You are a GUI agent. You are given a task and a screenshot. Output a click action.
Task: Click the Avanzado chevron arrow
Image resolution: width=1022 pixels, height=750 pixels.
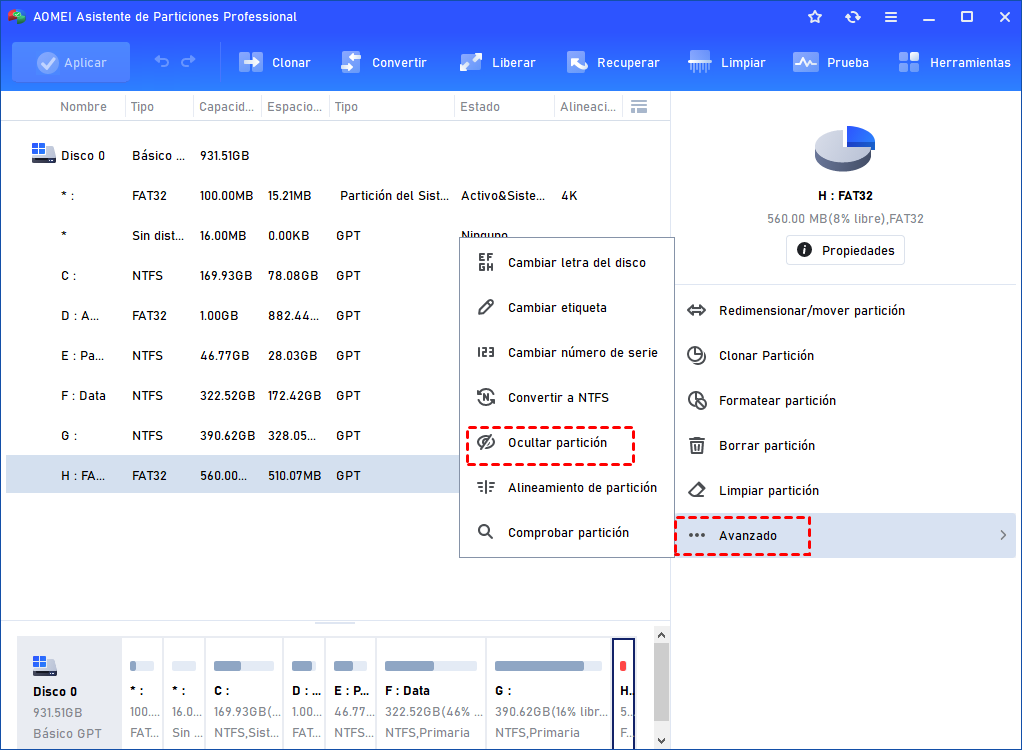pos(1003,536)
